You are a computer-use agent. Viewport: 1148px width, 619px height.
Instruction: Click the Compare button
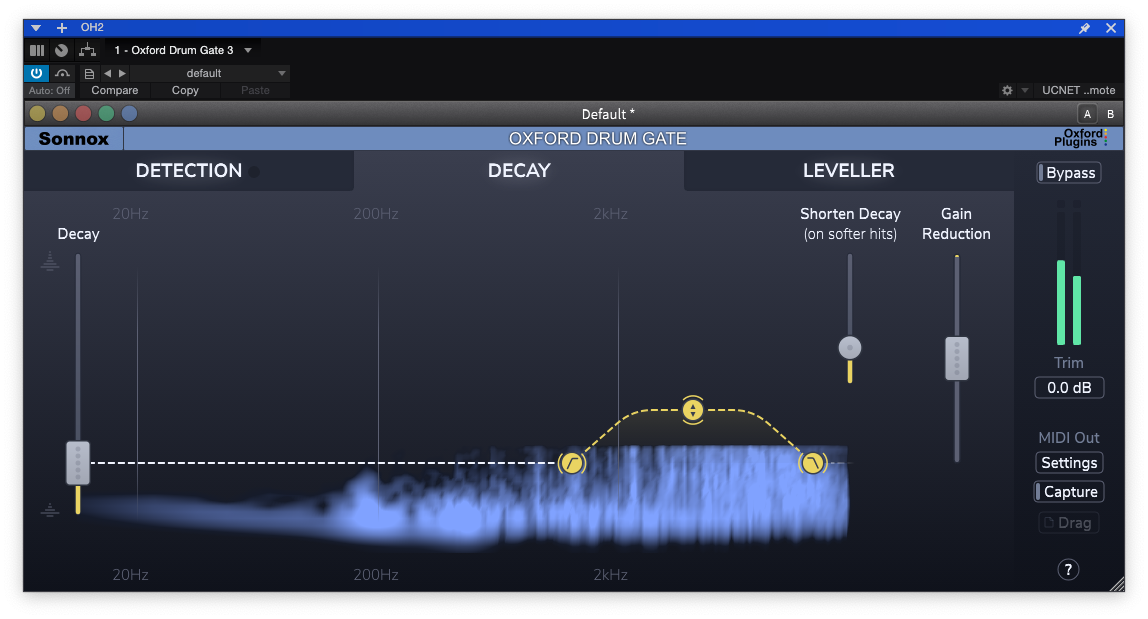[114, 90]
